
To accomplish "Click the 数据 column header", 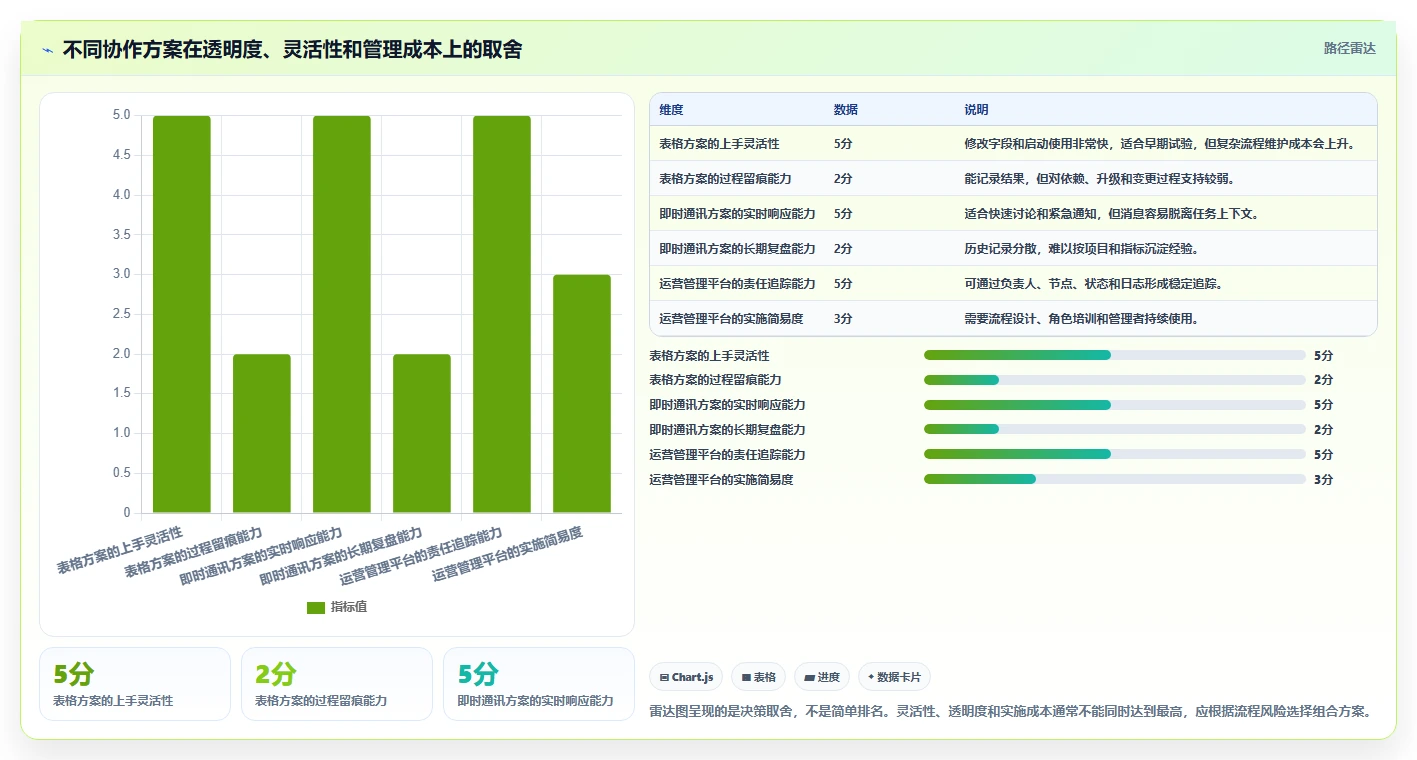I will [845, 110].
